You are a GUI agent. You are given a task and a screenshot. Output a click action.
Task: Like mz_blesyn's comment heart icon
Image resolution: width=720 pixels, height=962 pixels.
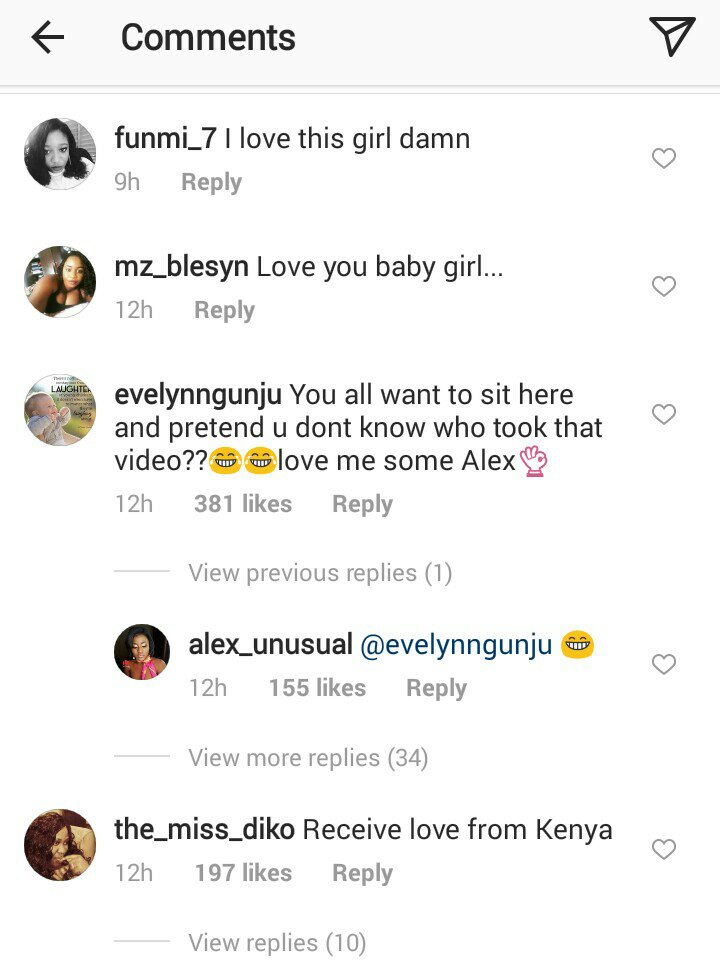click(x=664, y=286)
